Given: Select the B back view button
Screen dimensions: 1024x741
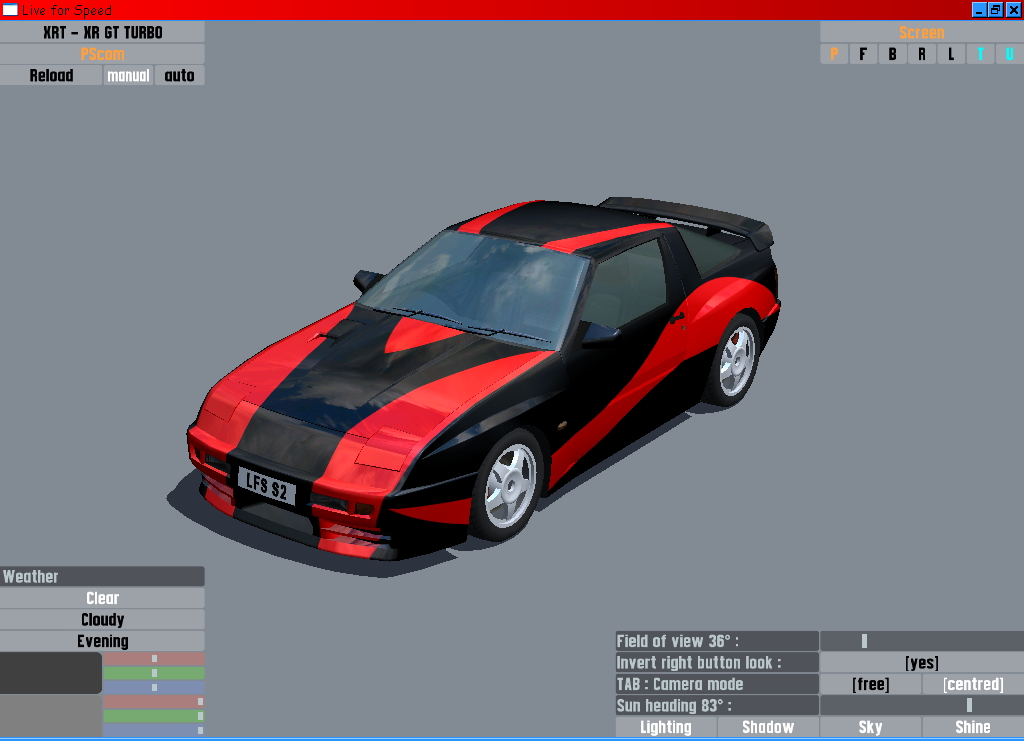Looking at the screenshot, I should 892,54.
